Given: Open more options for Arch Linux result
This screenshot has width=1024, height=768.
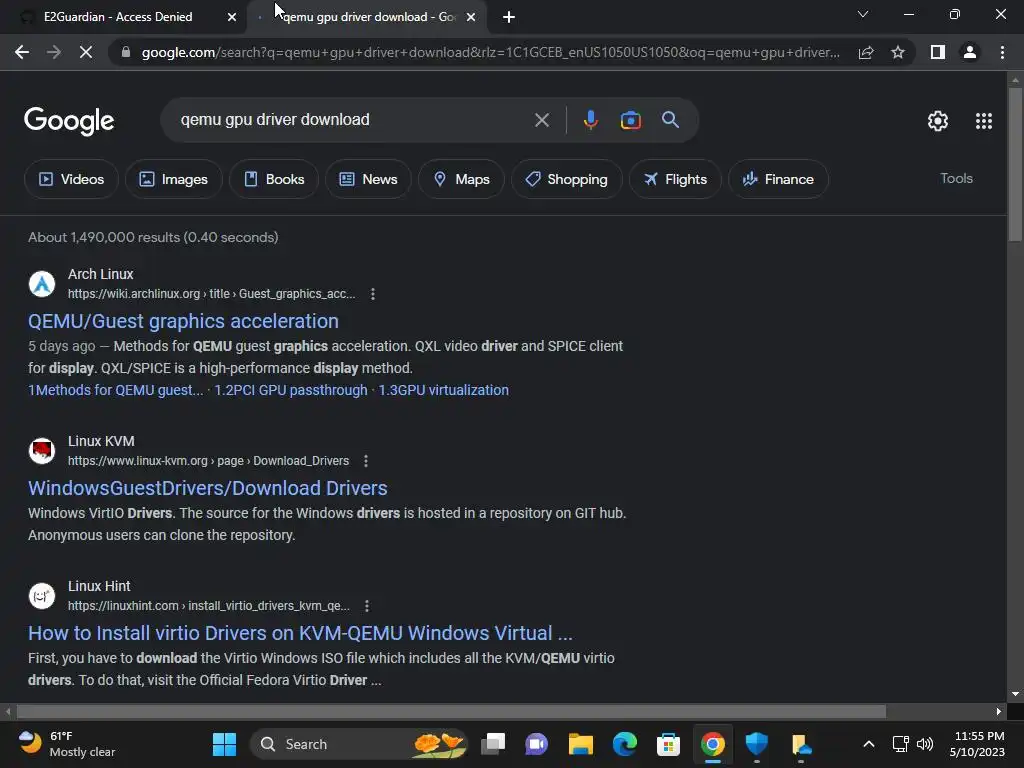Looking at the screenshot, I should point(372,294).
